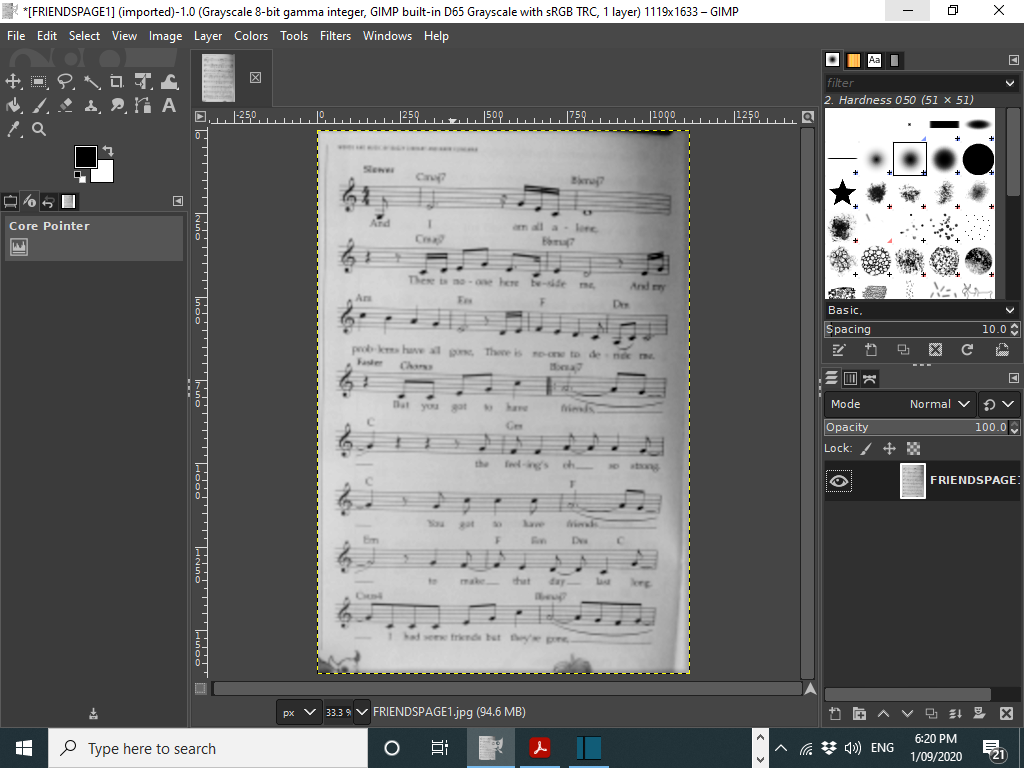1024x768 pixels.
Task: Select the Crop tool in the toolbox
Action: click(x=117, y=82)
